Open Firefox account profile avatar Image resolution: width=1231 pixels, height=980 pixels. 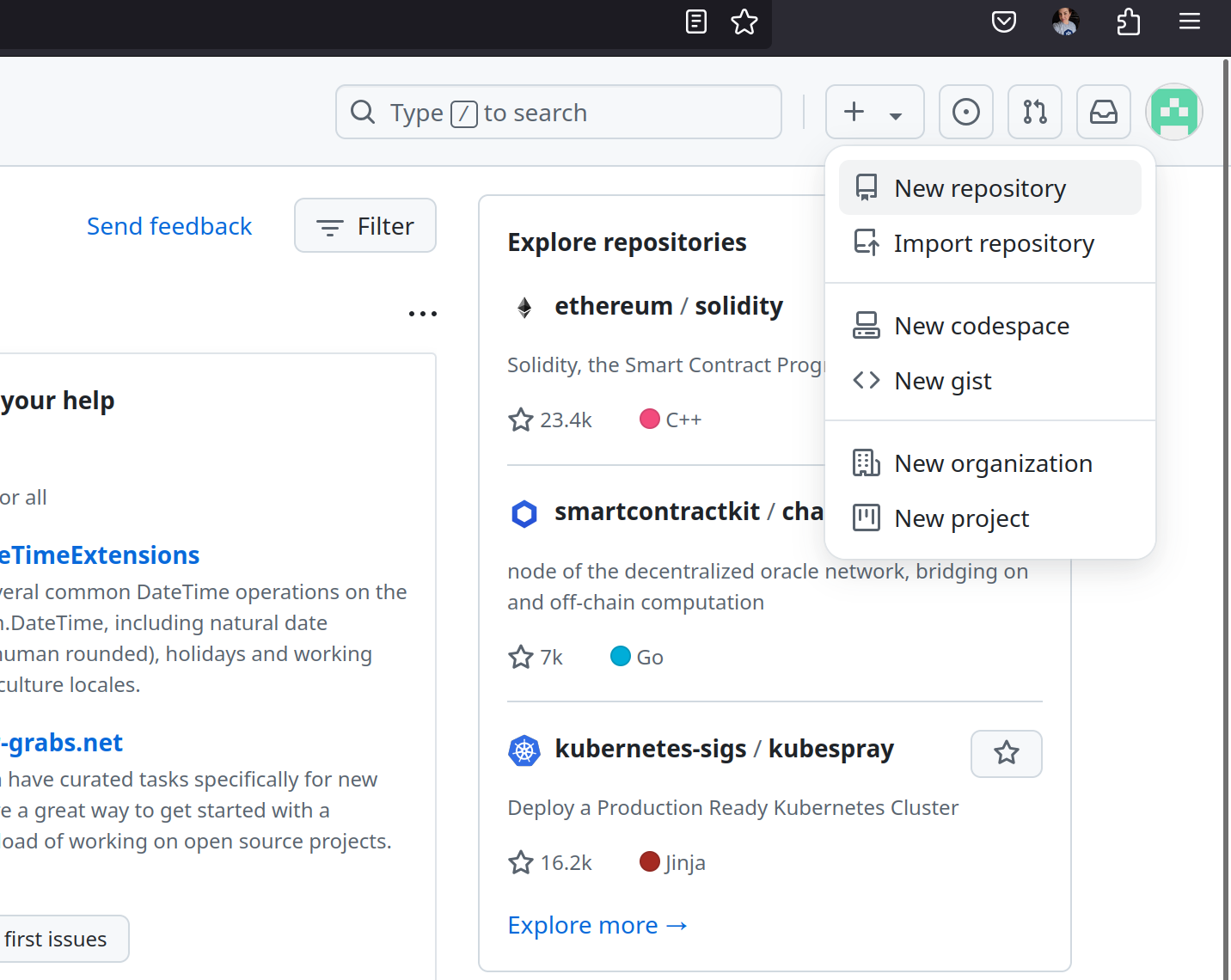(1066, 21)
